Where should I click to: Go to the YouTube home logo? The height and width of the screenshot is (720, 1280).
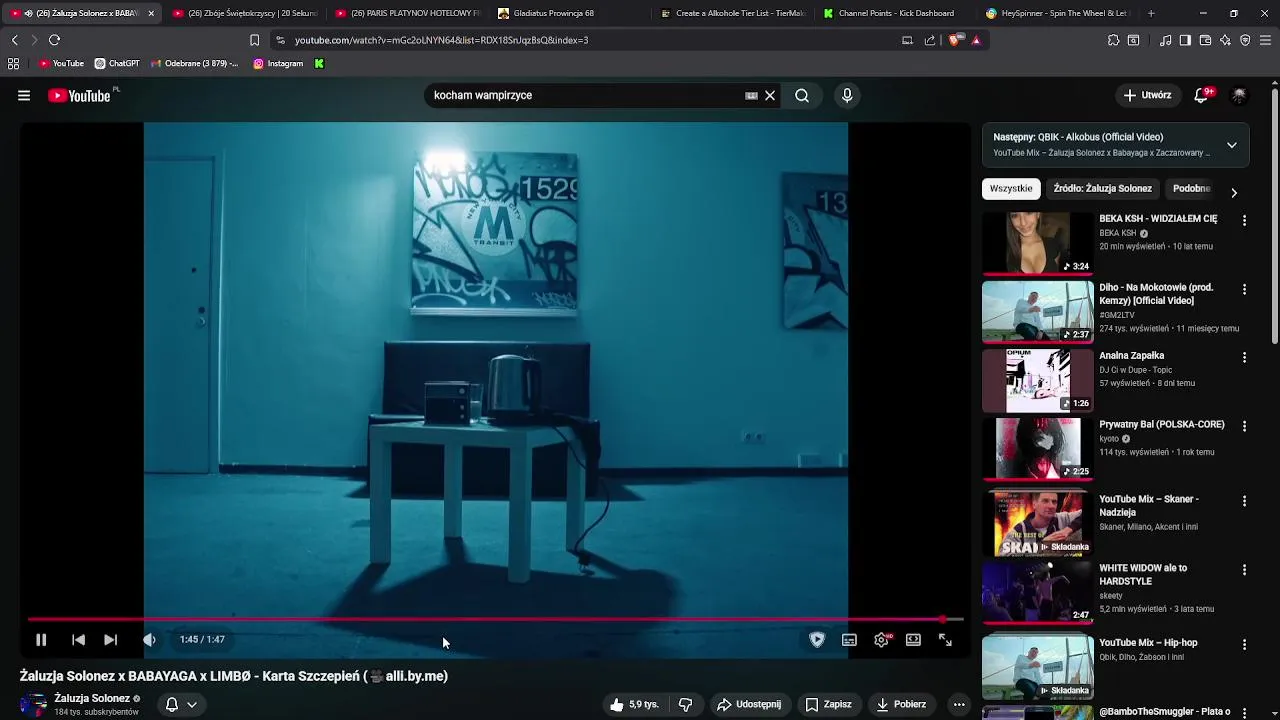[79, 96]
